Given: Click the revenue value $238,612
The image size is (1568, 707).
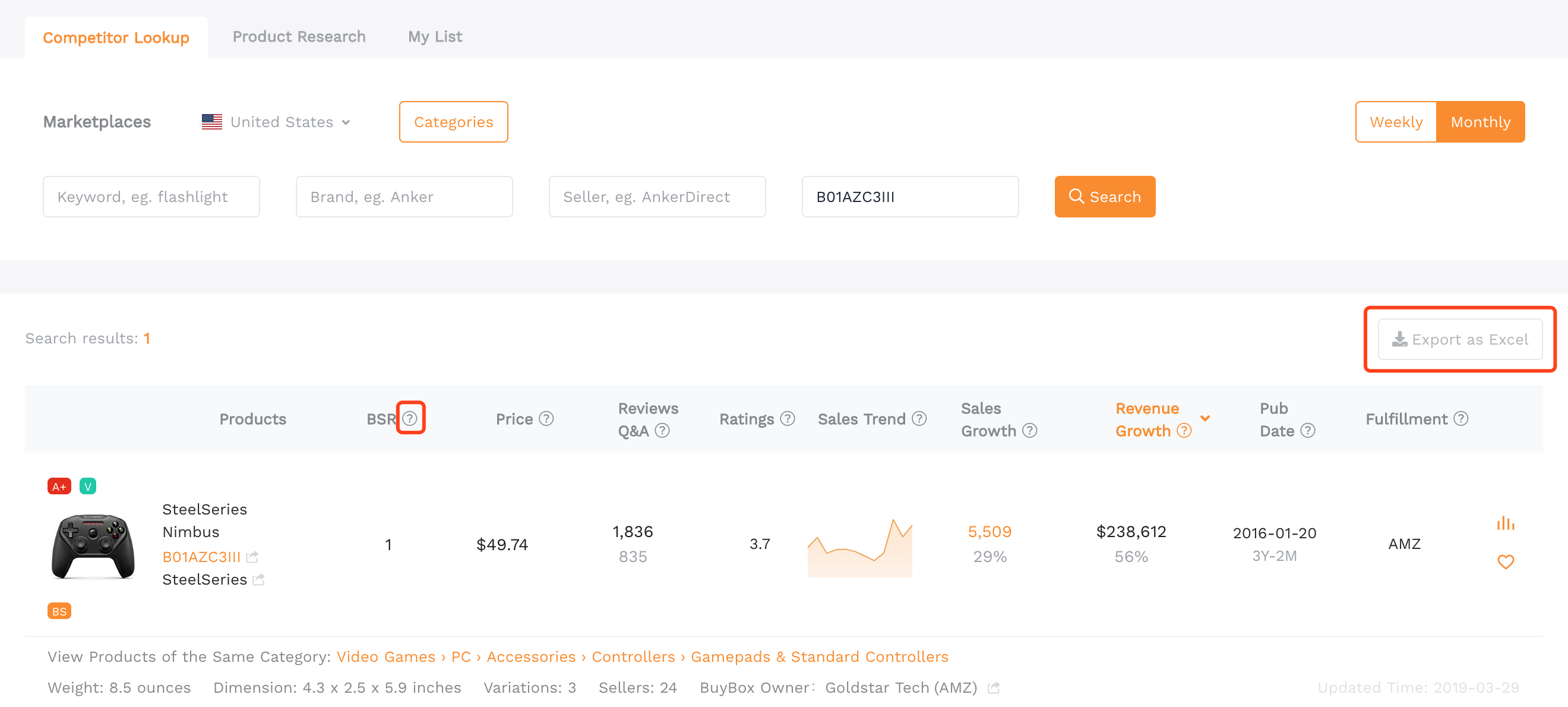Looking at the screenshot, I should coord(1131,532).
